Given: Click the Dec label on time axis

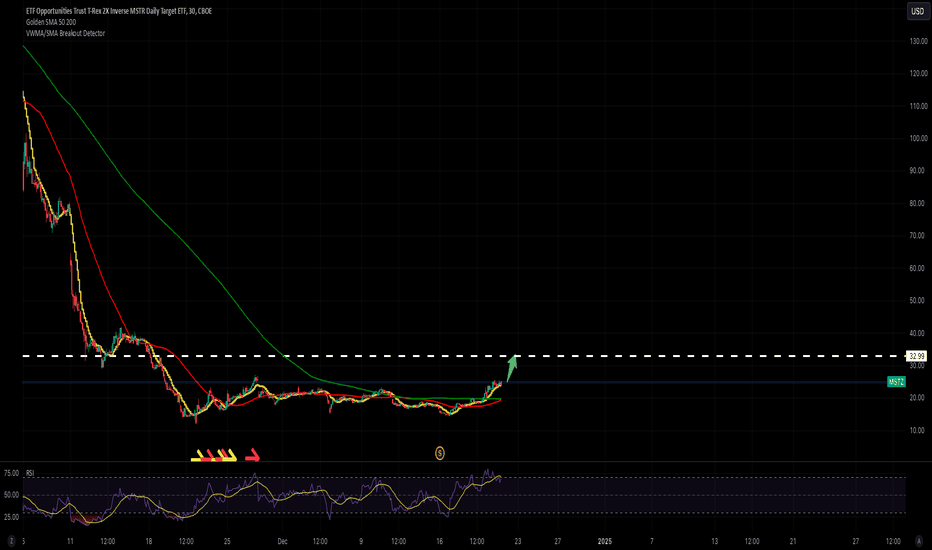Looking at the screenshot, I should (x=282, y=541).
